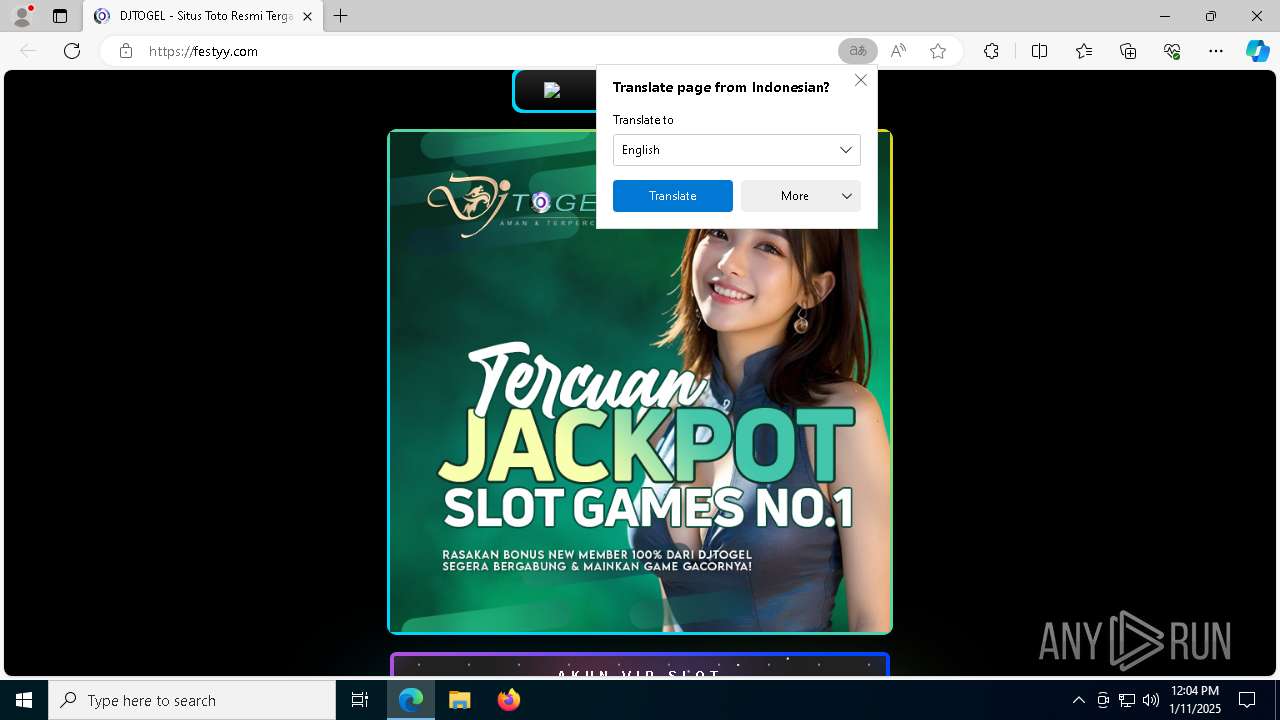Click the blue Translate button
The image size is (1280, 720).
[x=673, y=196]
